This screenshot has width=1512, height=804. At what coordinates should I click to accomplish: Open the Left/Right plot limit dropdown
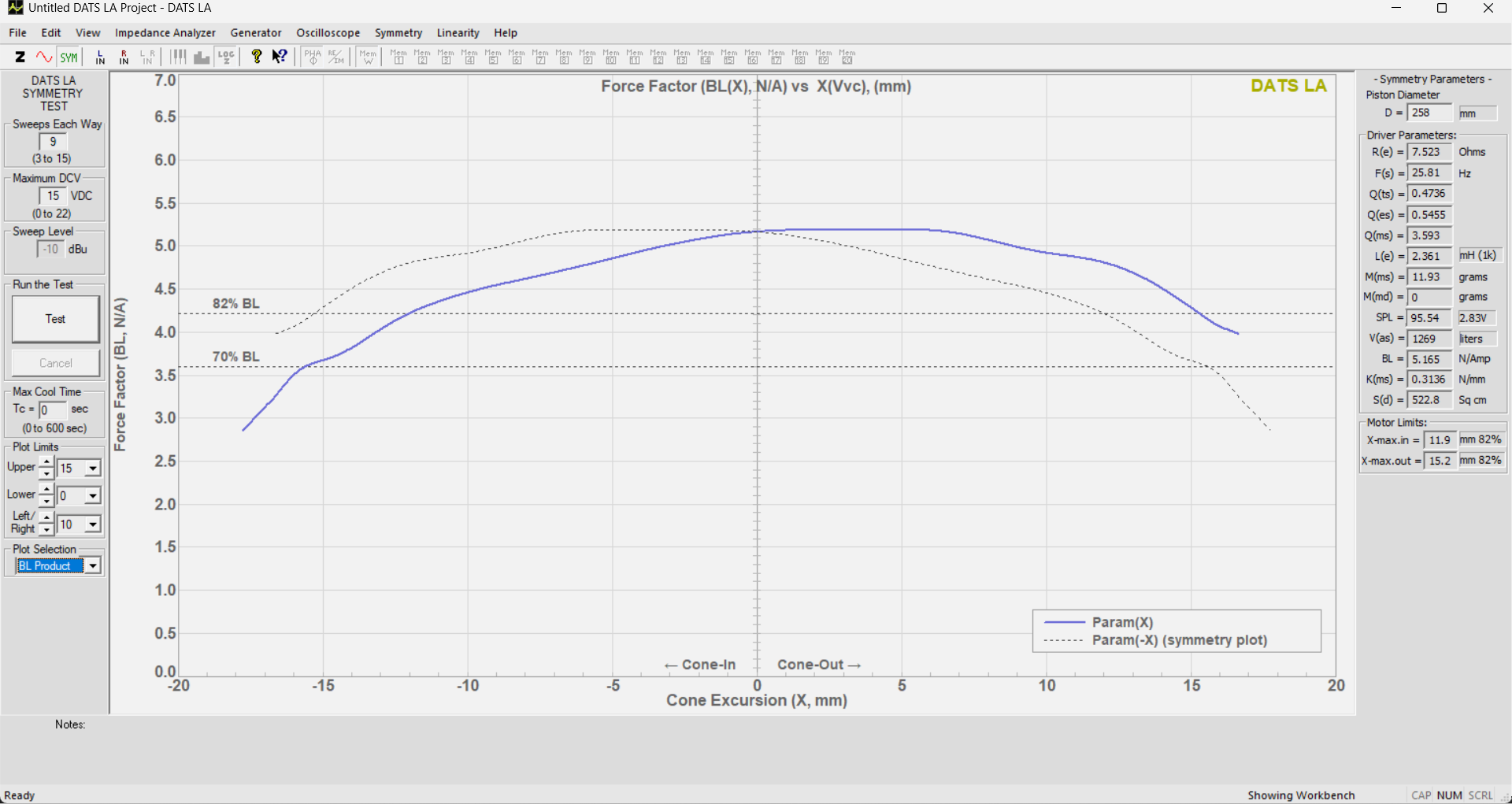tap(93, 524)
